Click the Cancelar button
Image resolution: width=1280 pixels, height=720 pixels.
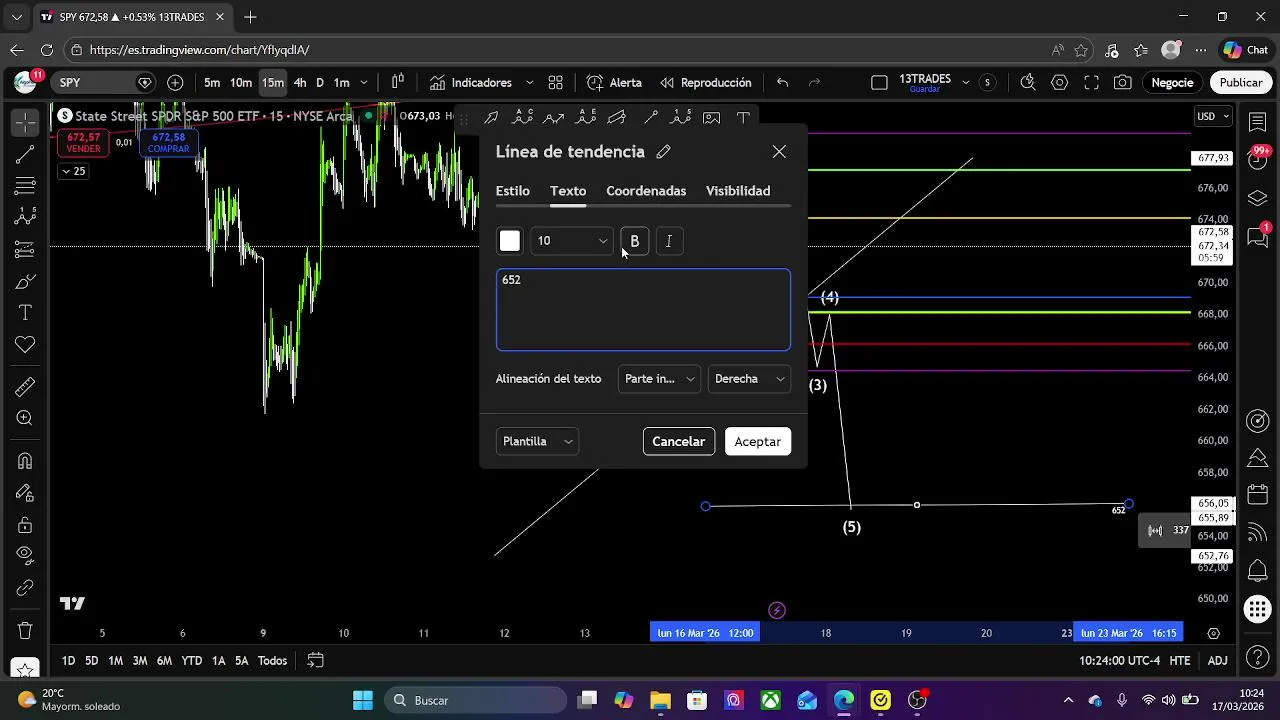coord(679,442)
